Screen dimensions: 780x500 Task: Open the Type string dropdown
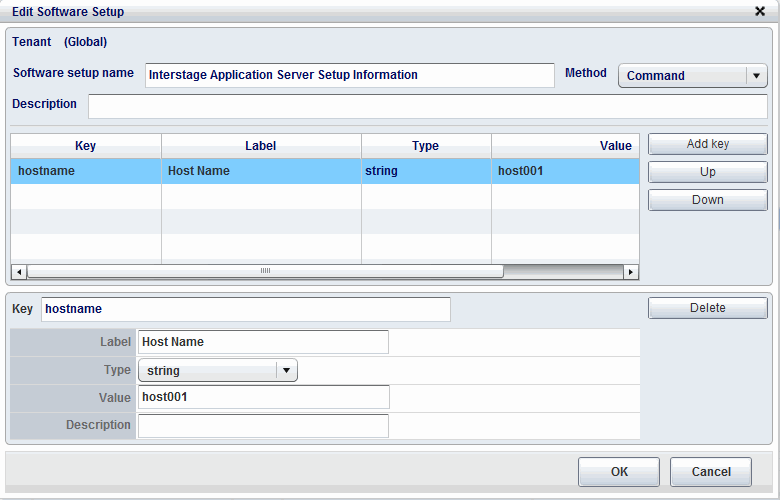point(218,370)
